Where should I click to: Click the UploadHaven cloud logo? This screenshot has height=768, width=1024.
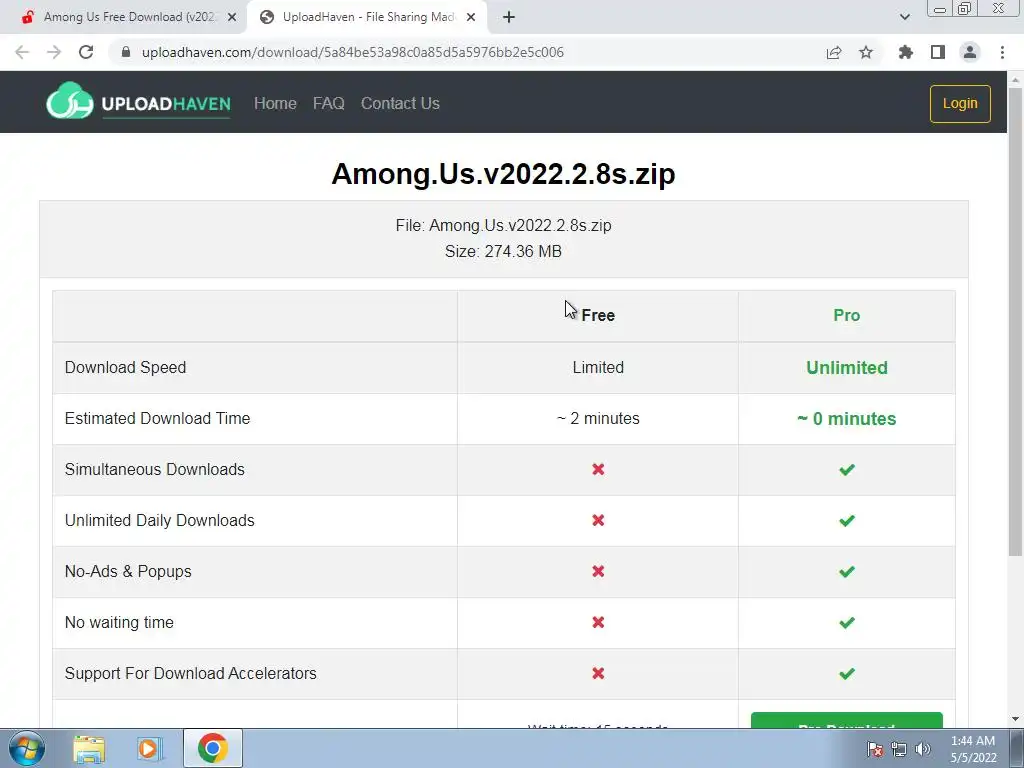click(70, 101)
